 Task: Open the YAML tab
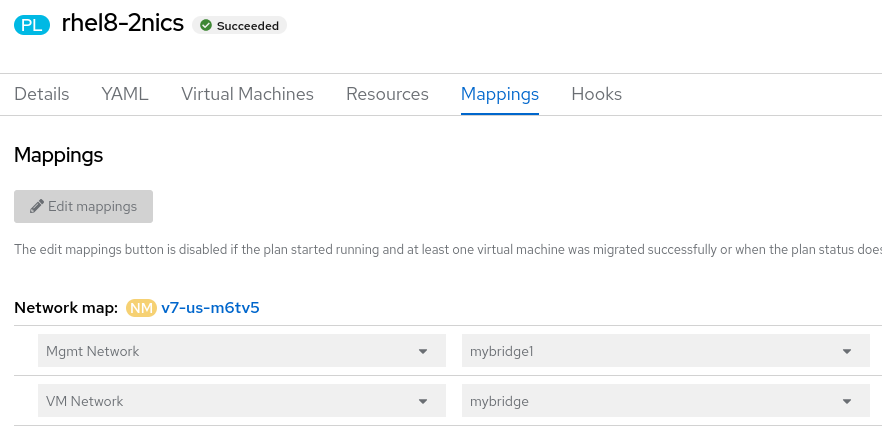pos(125,94)
